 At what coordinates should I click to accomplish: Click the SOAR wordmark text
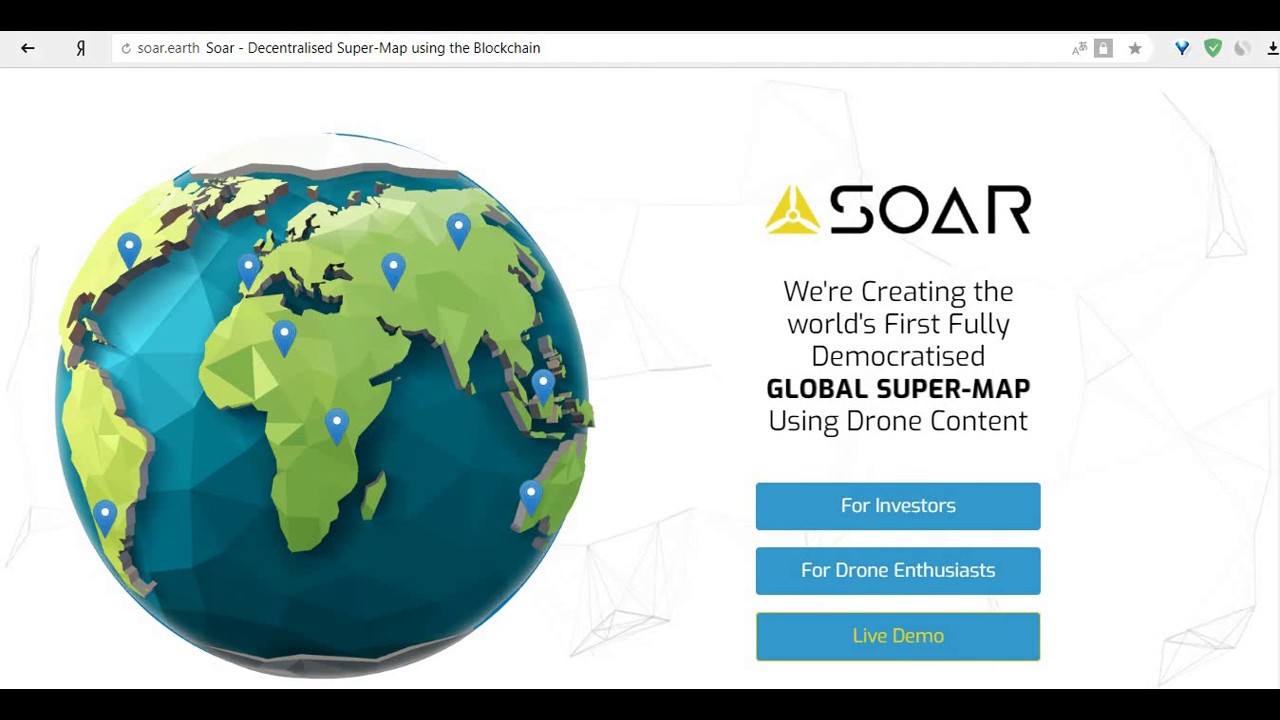pos(930,210)
